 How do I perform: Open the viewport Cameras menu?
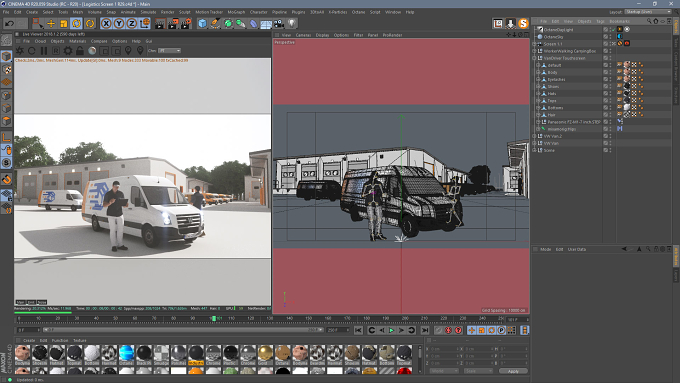point(304,35)
